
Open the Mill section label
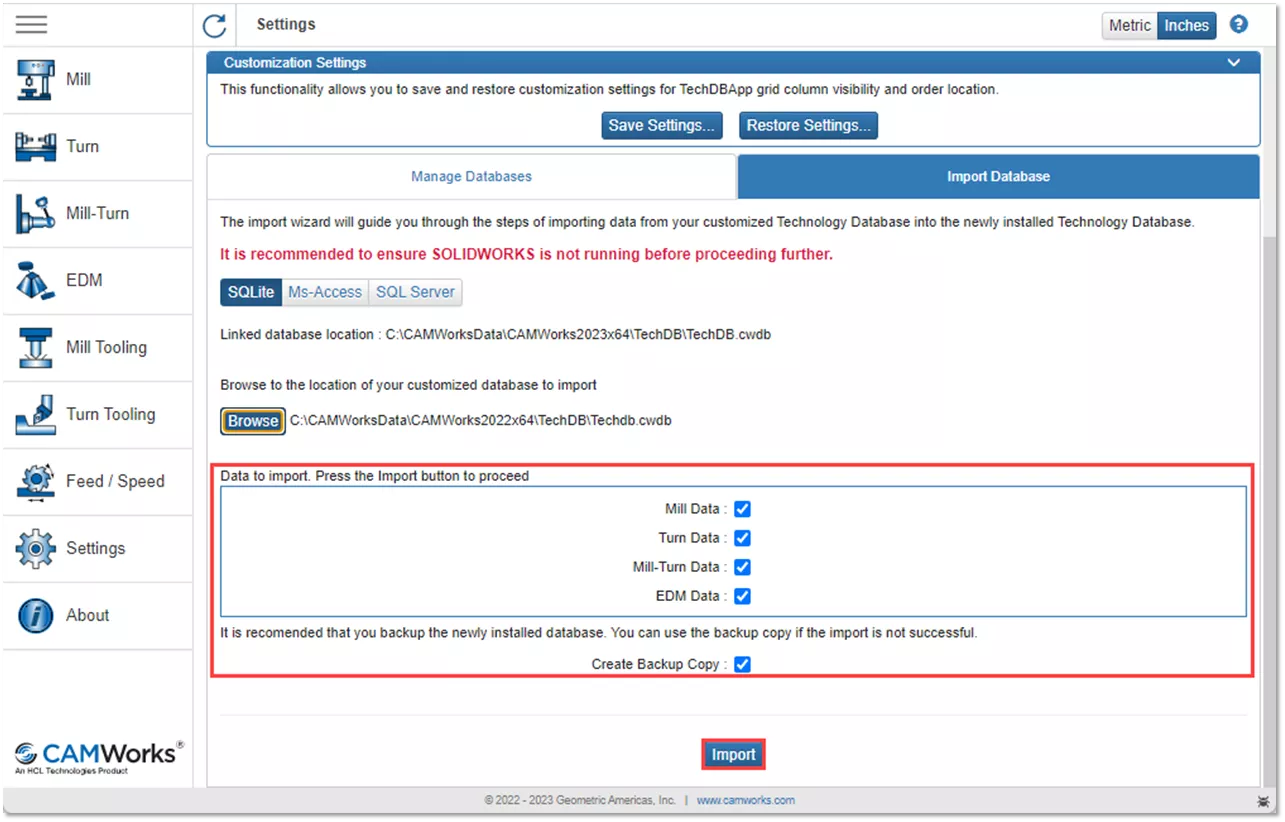78,79
